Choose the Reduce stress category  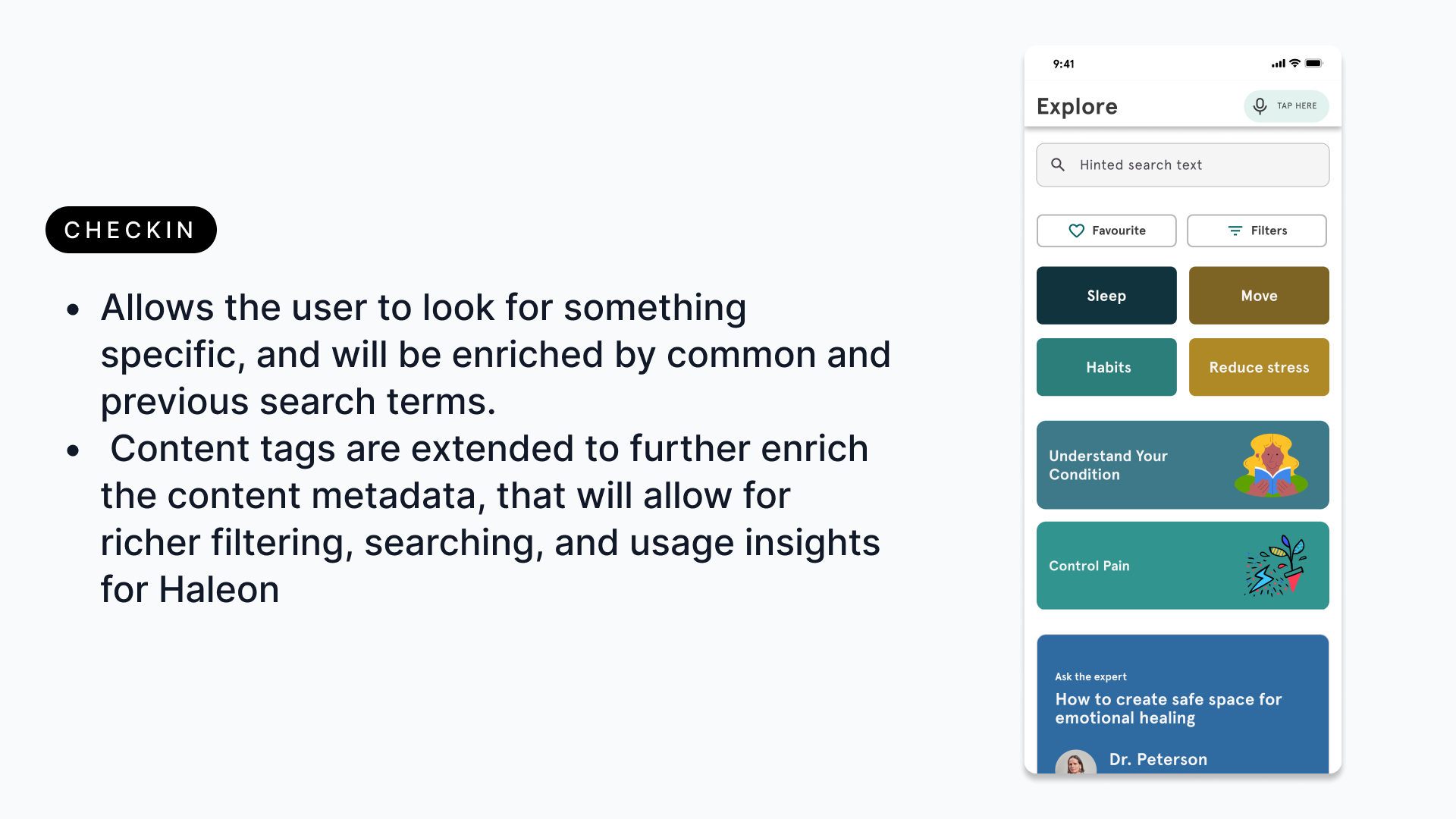1259,367
